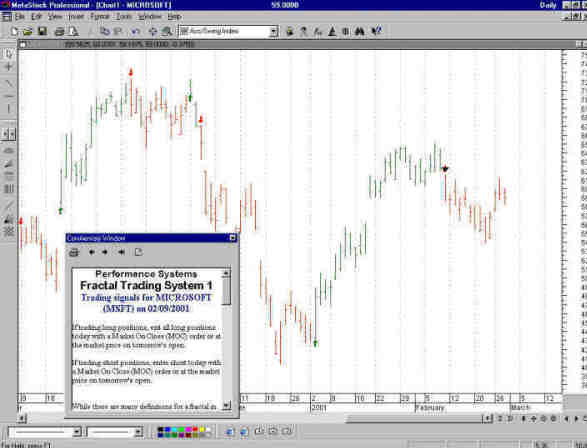Open the Tools menu
The width and height of the screenshot is (587, 448).
tap(124, 16)
